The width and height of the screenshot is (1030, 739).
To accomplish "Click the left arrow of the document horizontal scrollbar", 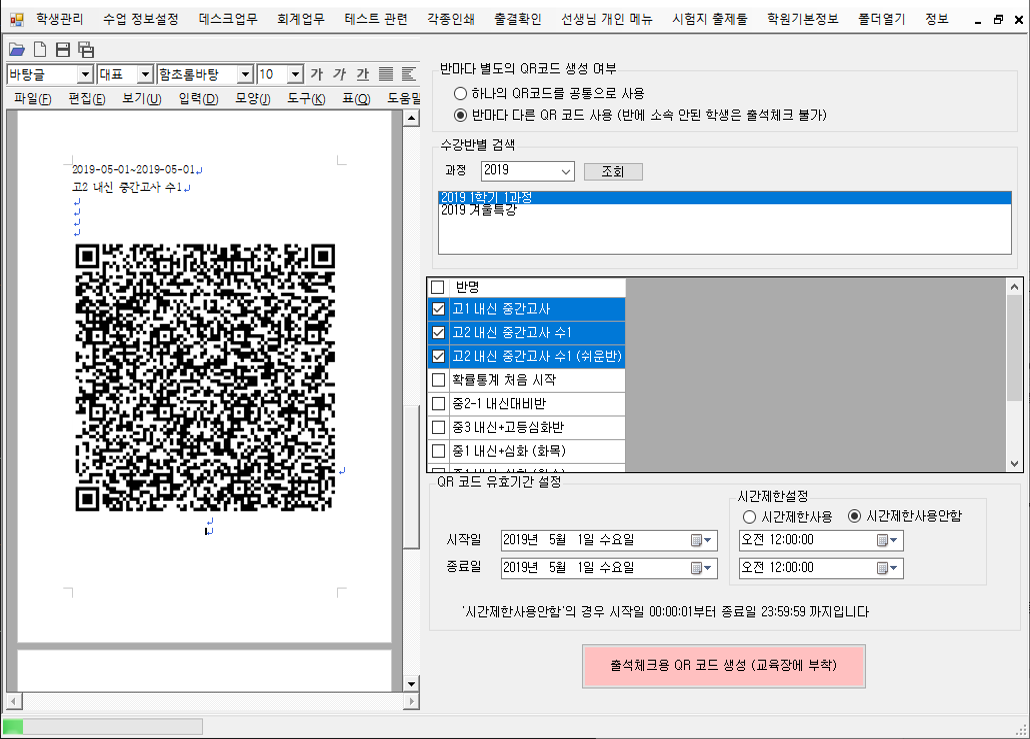I will (x=14, y=701).
